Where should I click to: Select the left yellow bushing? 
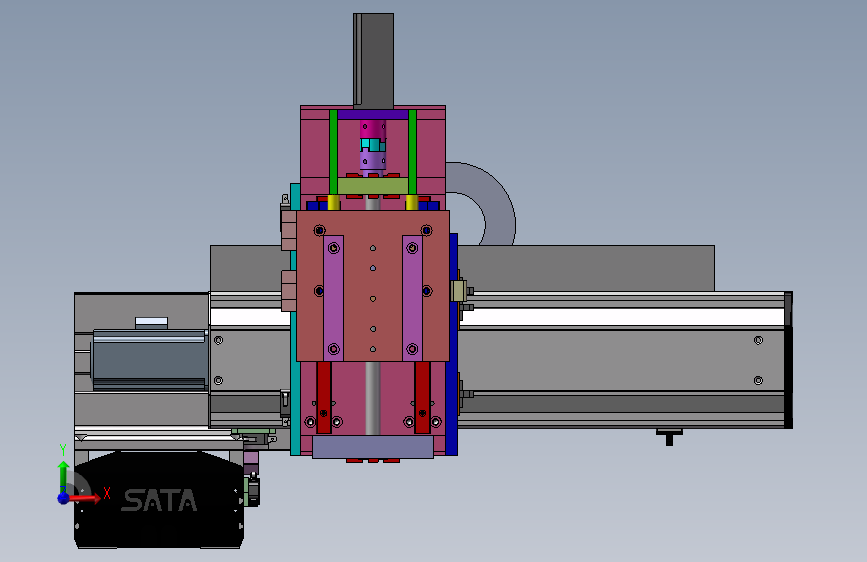tap(333, 202)
